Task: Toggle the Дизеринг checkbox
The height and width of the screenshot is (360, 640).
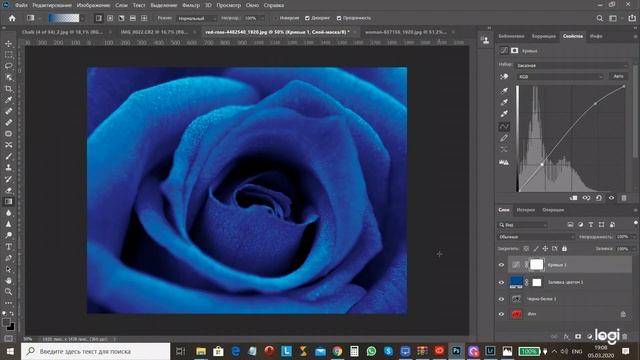Action: pyautogui.click(x=307, y=18)
